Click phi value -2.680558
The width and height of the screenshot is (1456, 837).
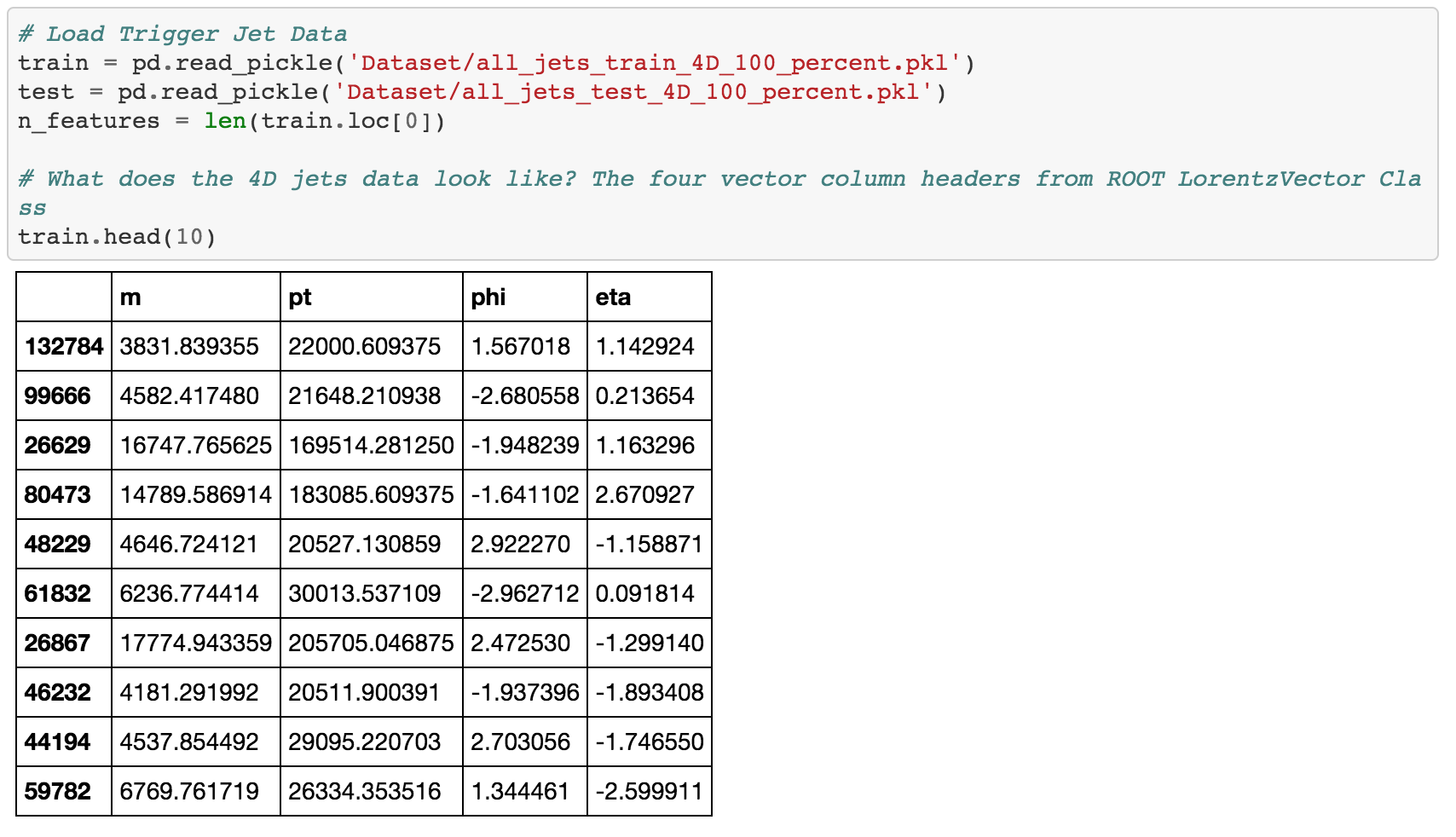click(x=525, y=395)
